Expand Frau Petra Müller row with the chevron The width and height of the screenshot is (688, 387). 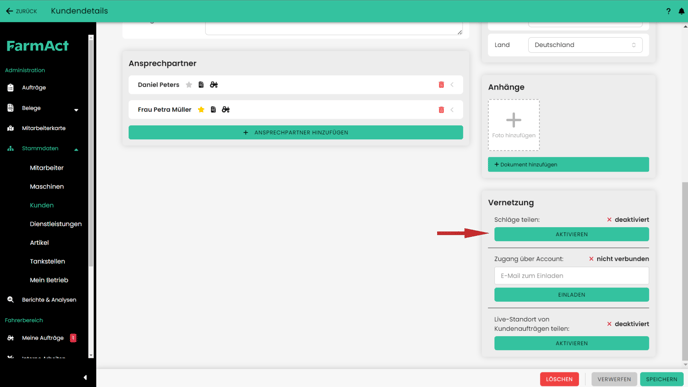(x=452, y=110)
